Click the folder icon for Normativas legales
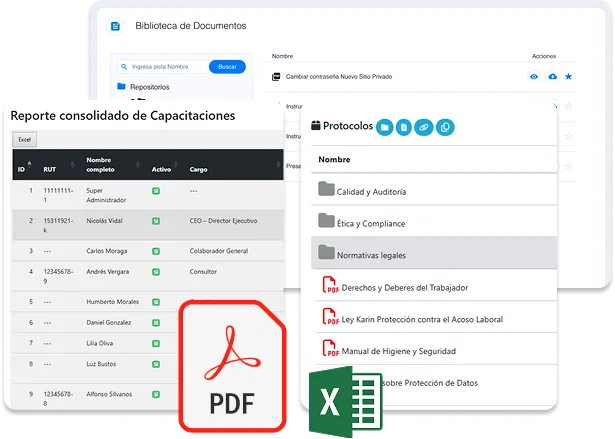 326,252
